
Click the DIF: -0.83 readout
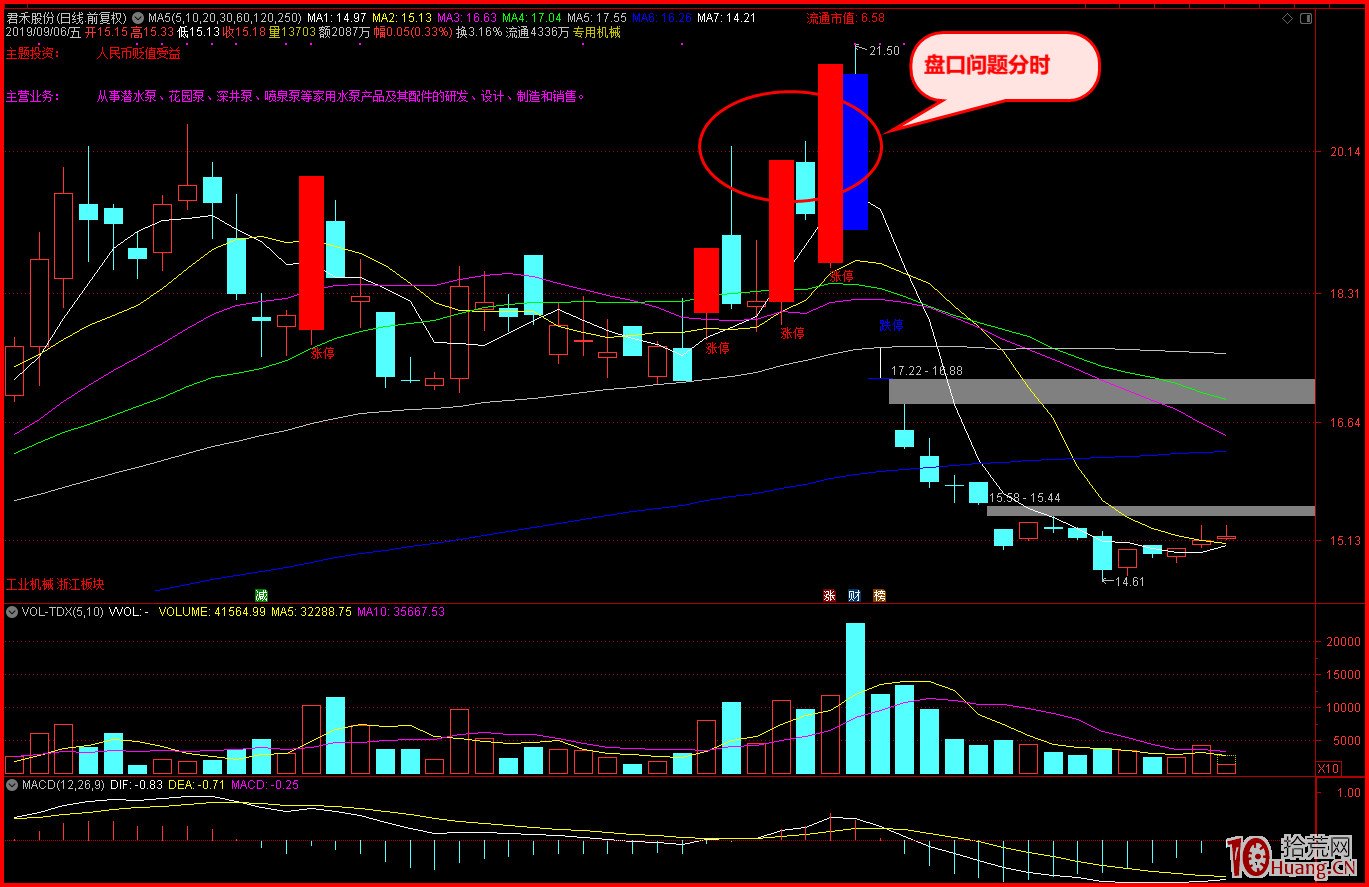click(135, 785)
